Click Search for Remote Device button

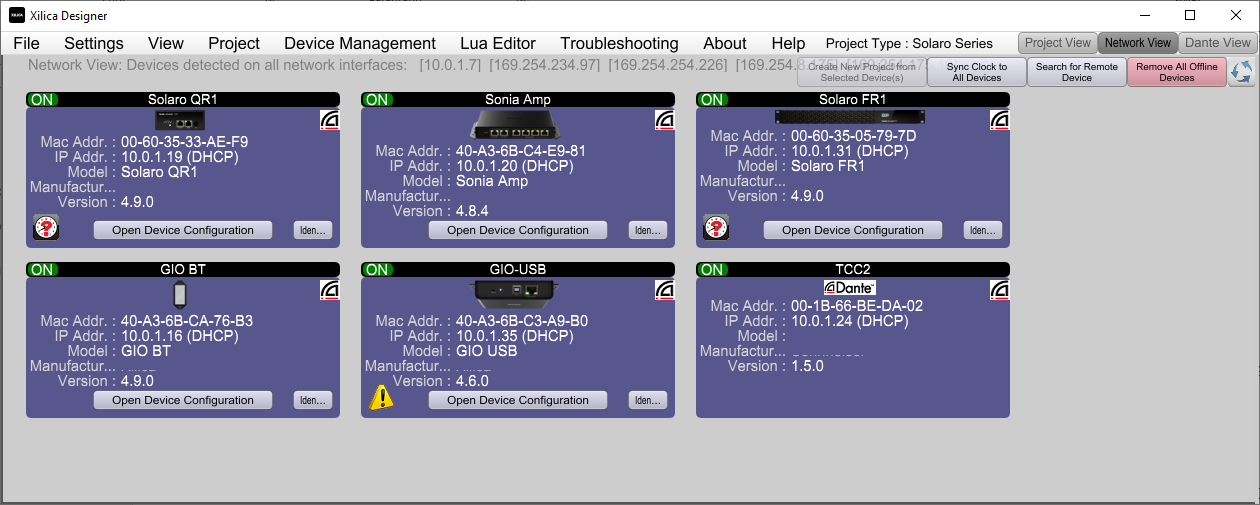[x=1077, y=72]
